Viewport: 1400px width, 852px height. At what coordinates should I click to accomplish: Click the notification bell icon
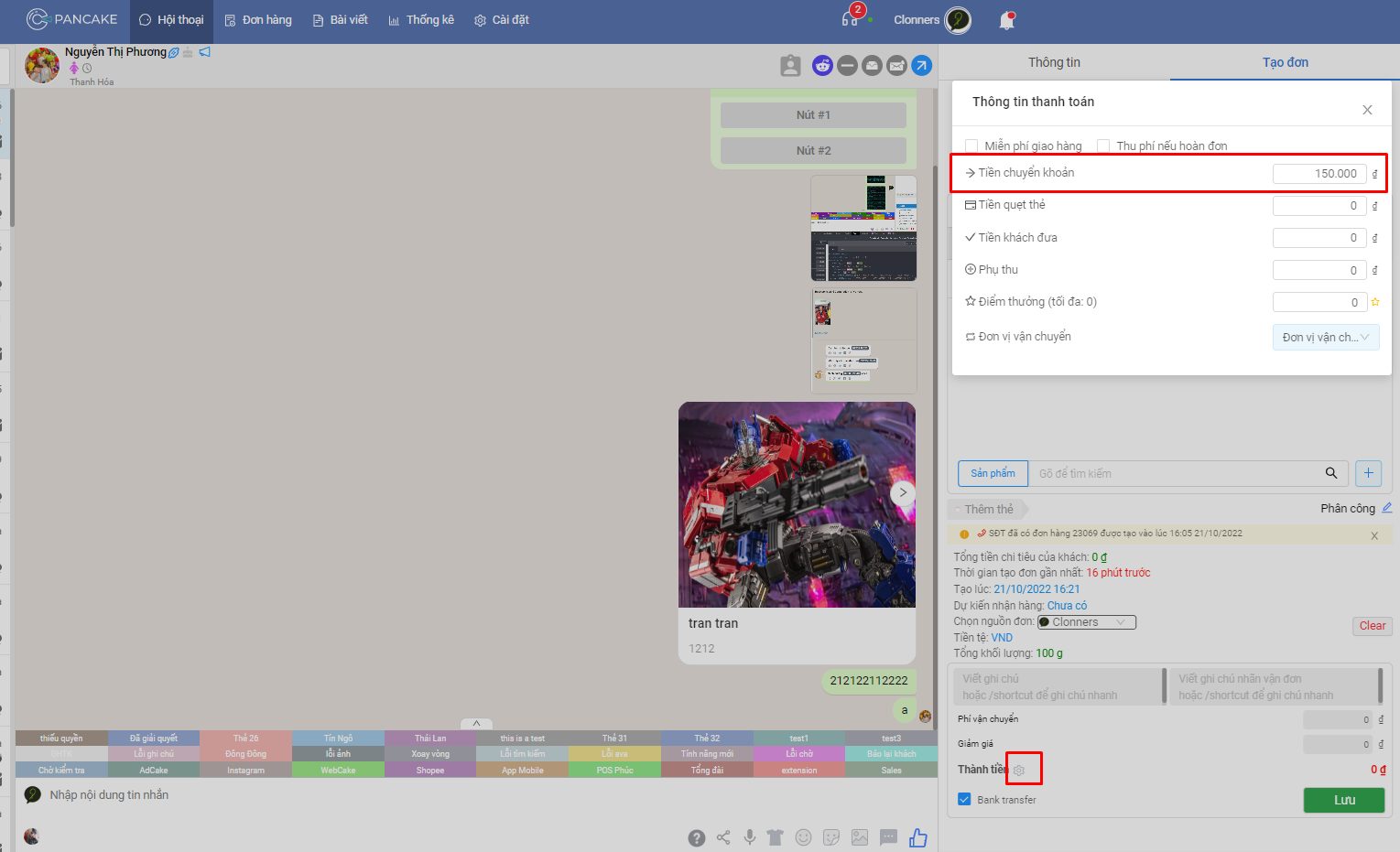(1006, 20)
